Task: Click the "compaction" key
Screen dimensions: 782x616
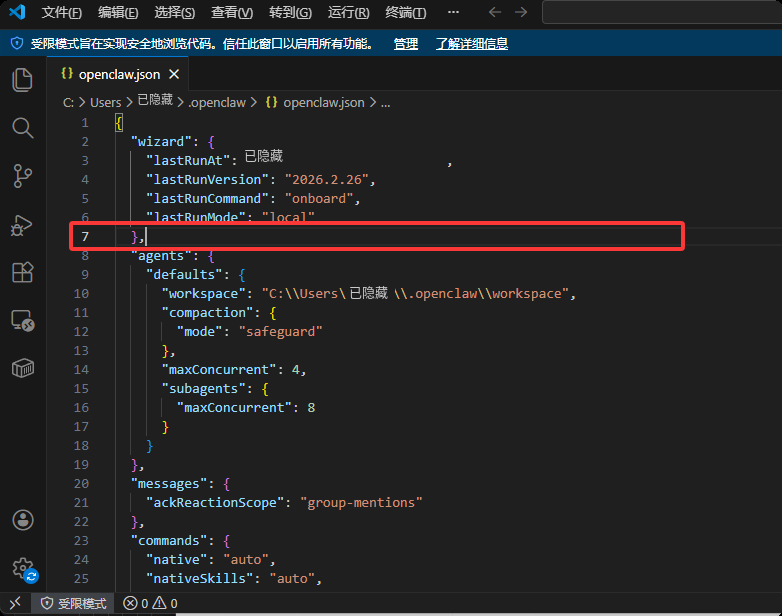Action: pyautogui.click(x=207, y=312)
